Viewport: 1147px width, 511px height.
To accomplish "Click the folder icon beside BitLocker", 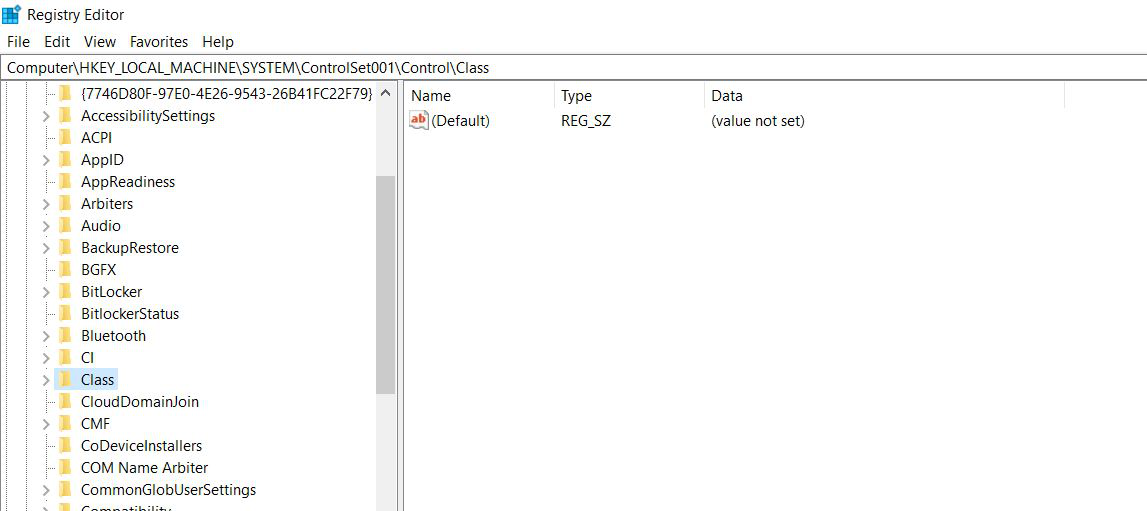I will click(65, 292).
